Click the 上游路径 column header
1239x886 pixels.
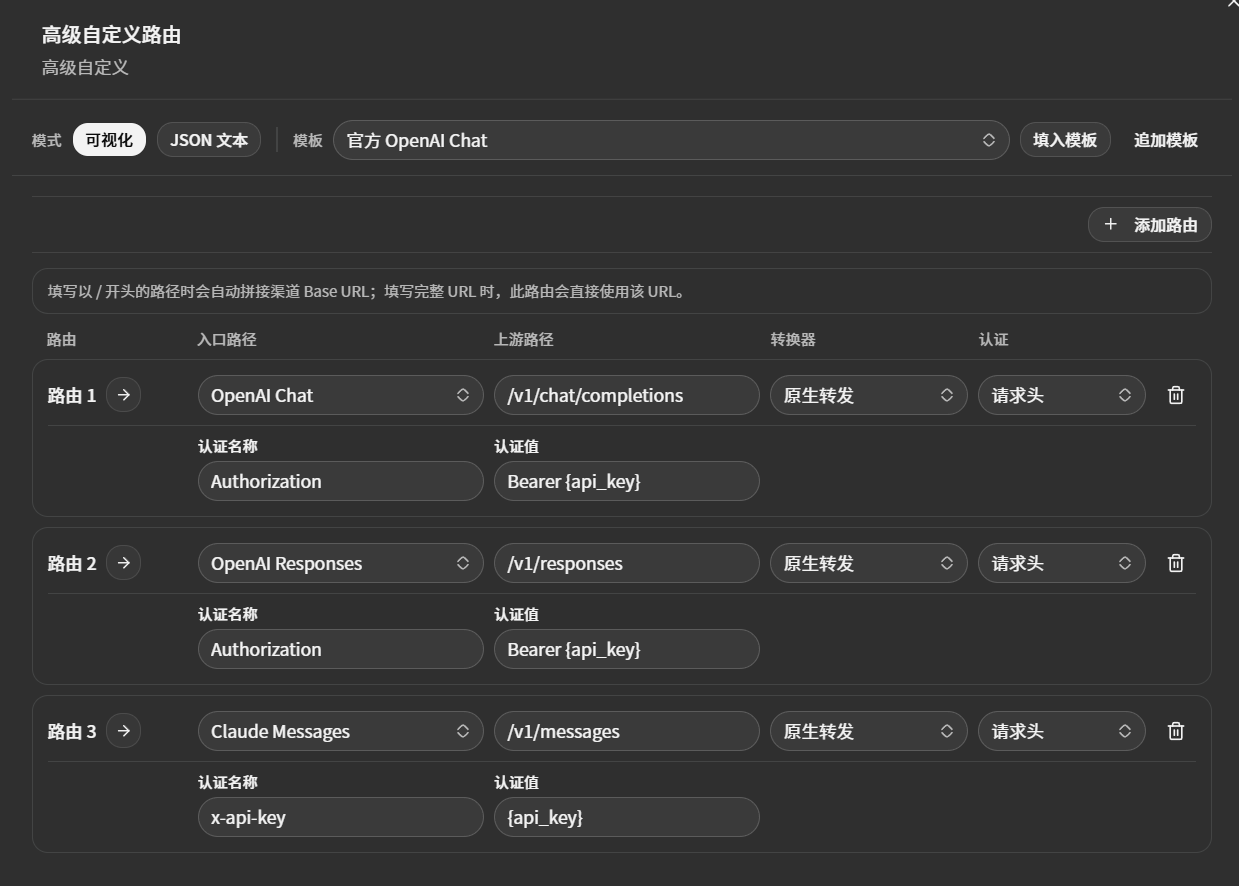(x=523, y=340)
